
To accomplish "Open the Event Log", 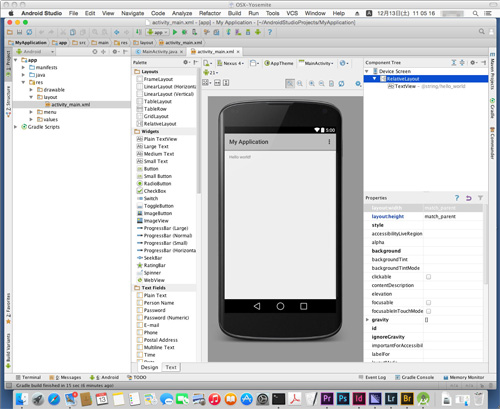I will pos(372,377).
